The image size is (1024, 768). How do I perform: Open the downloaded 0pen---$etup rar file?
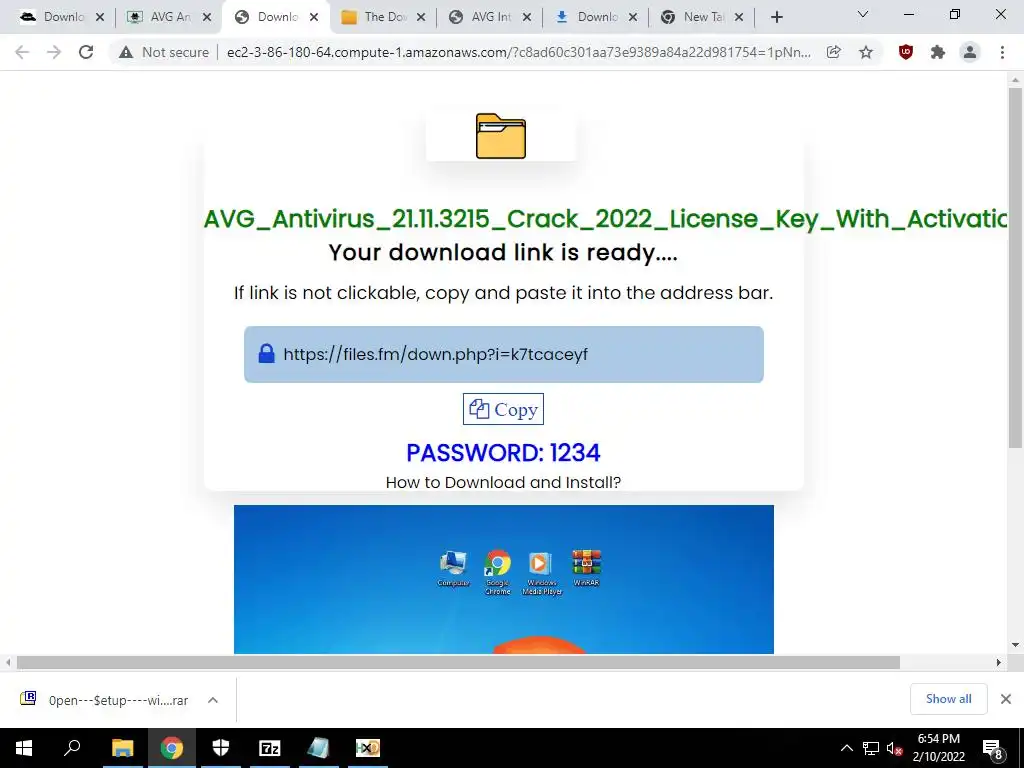pos(104,700)
